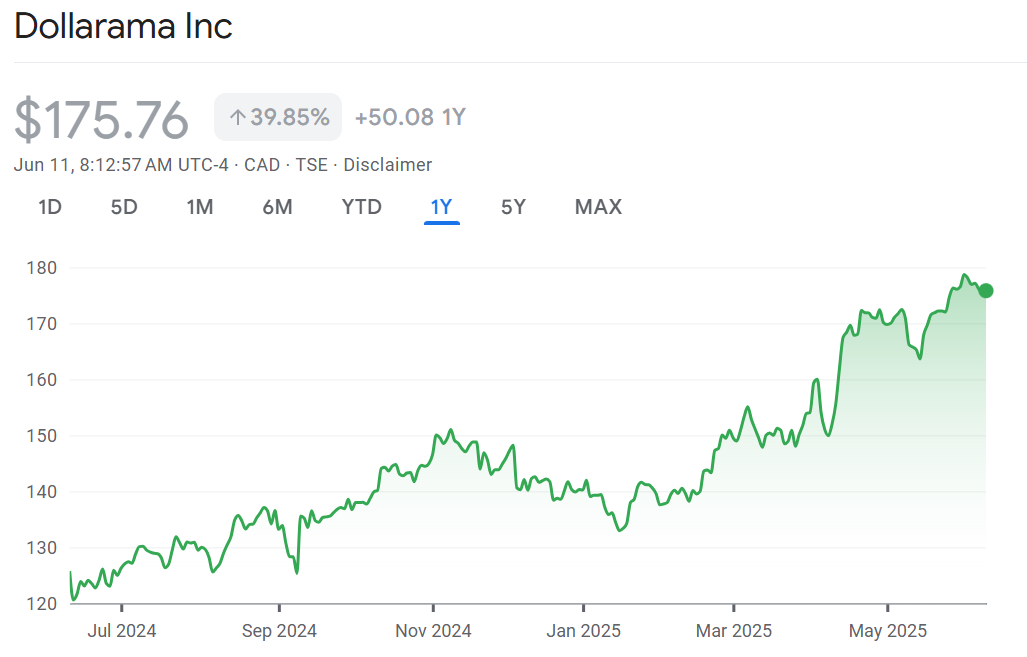Click the green up-arrow icon in percentage badge
The image size is (1027, 657).
tap(237, 118)
